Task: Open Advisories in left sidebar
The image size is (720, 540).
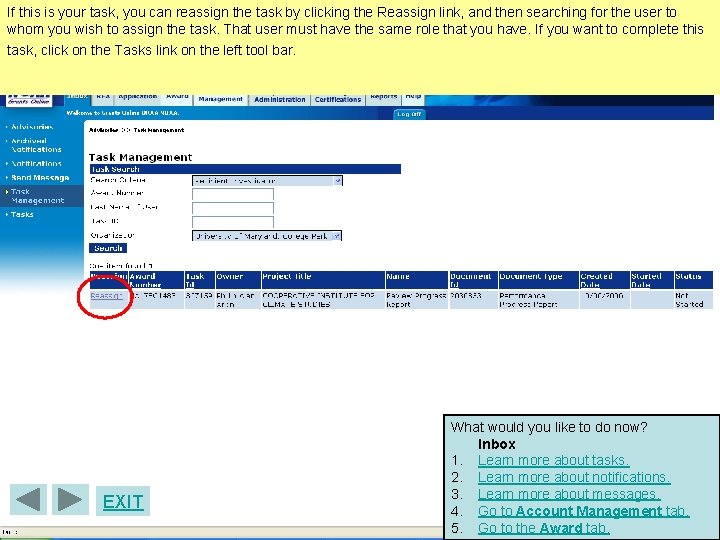Action: click(32, 127)
